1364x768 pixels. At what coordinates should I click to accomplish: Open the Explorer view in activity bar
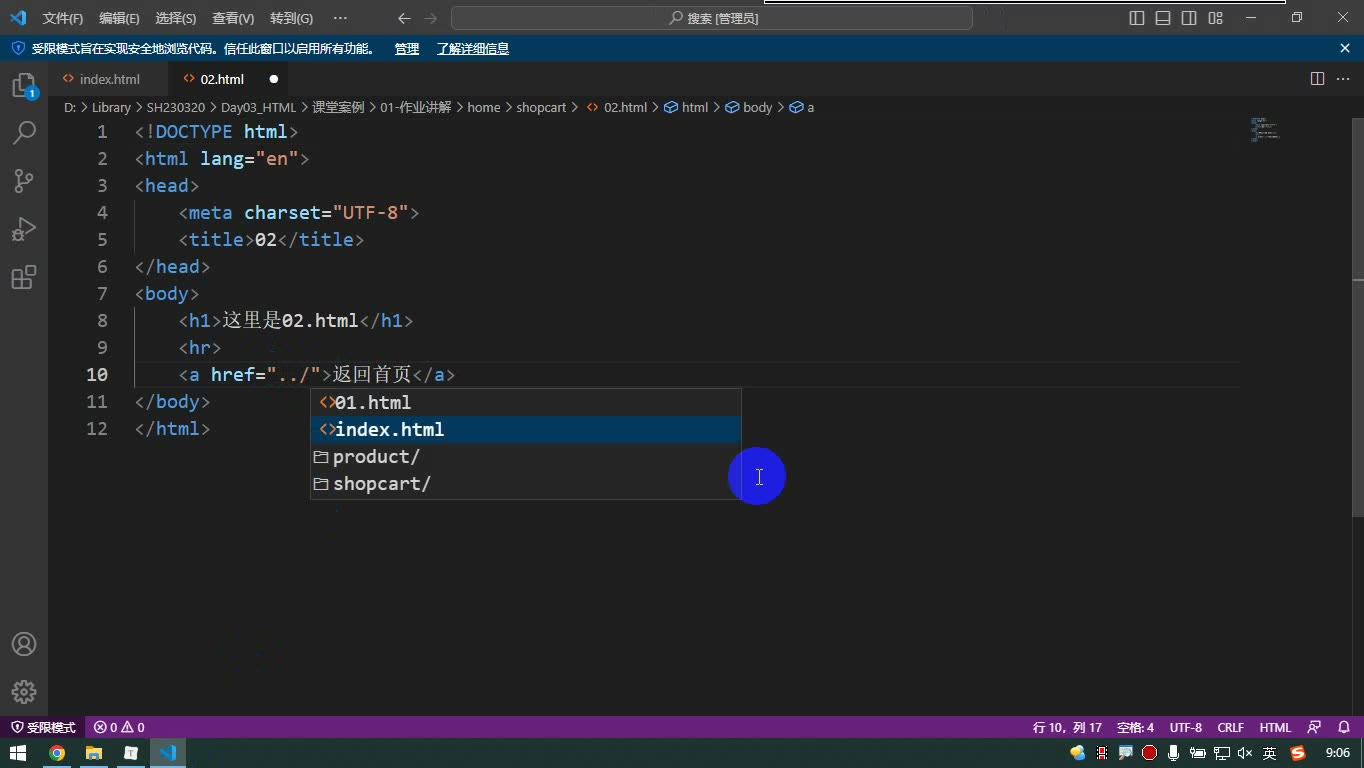click(24, 86)
